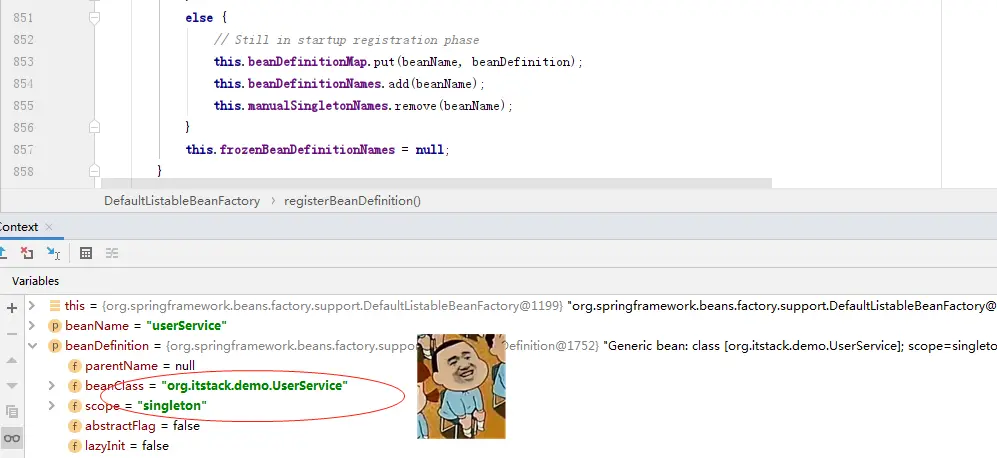Remove watch using the minus icon
This screenshot has height=458, width=997.
[11, 333]
